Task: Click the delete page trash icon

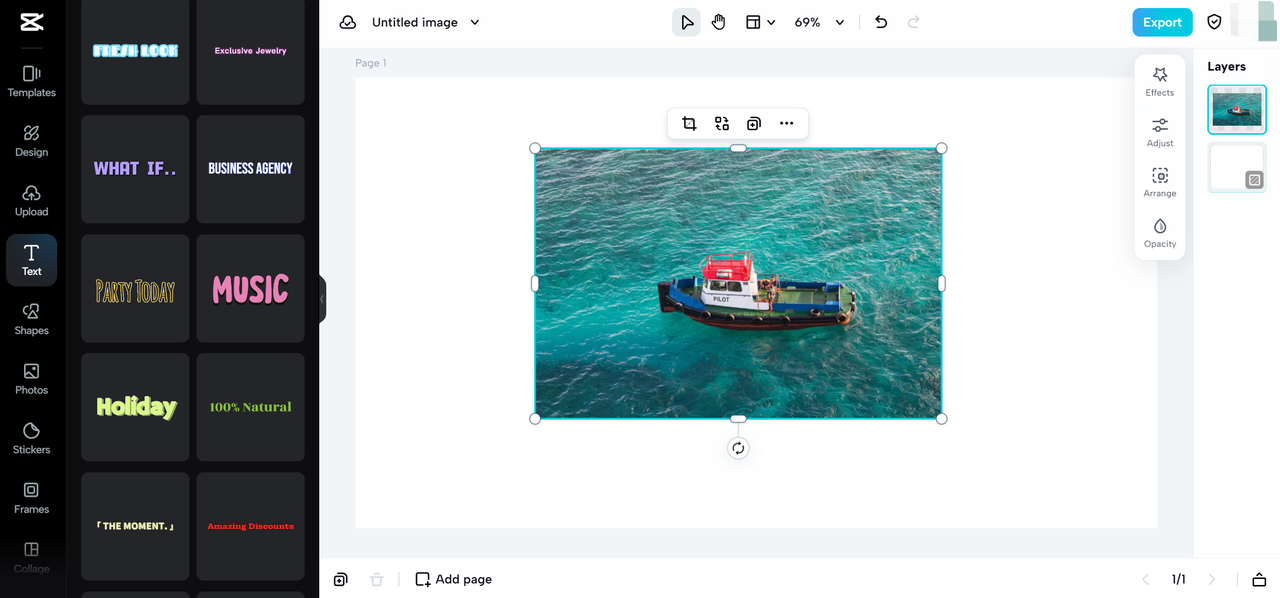Action: point(377,579)
